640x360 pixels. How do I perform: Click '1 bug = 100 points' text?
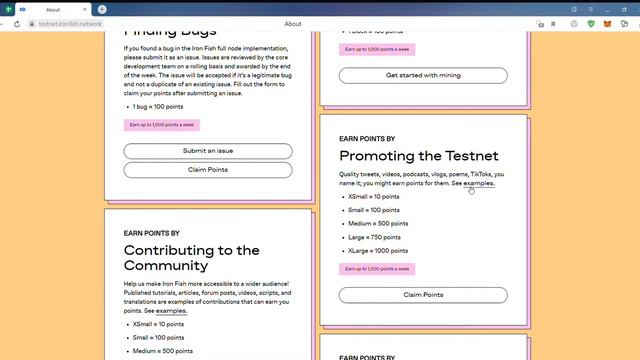click(158, 107)
